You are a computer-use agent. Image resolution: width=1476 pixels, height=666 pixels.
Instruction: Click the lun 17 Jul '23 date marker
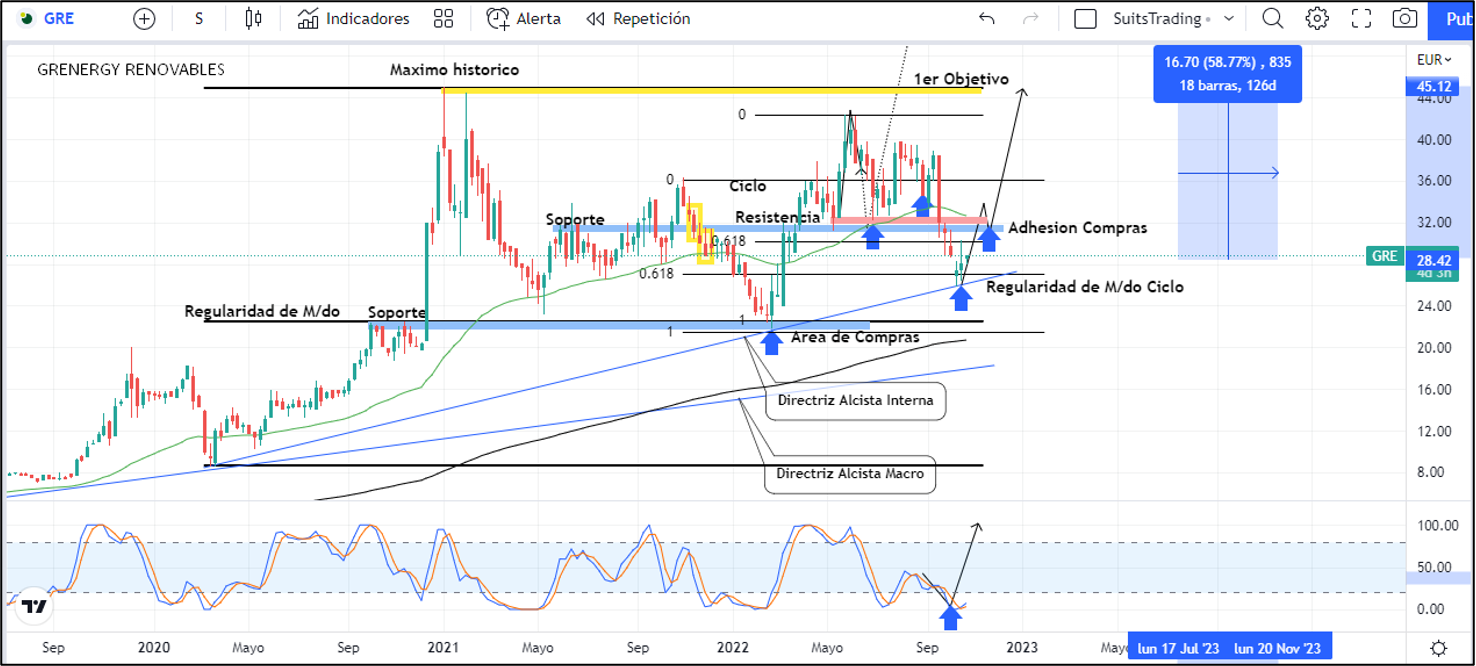[x=1179, y=648]
